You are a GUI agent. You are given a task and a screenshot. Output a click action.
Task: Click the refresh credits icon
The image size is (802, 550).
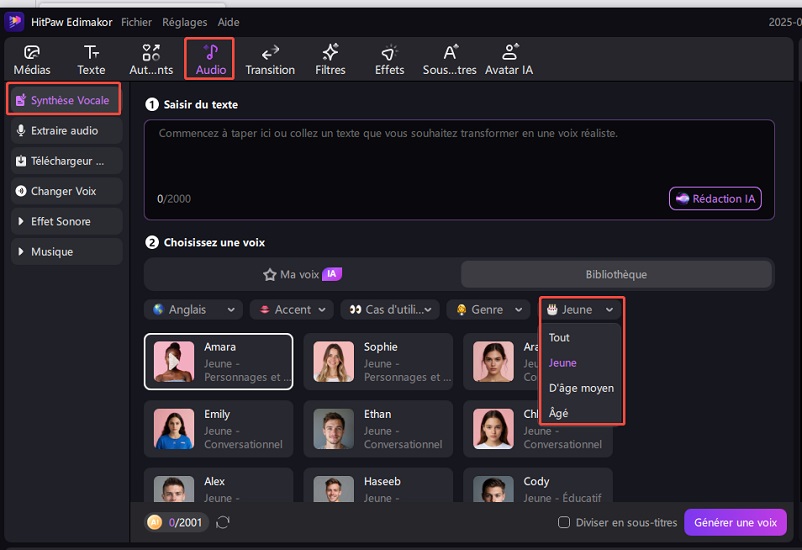(223, 522)
